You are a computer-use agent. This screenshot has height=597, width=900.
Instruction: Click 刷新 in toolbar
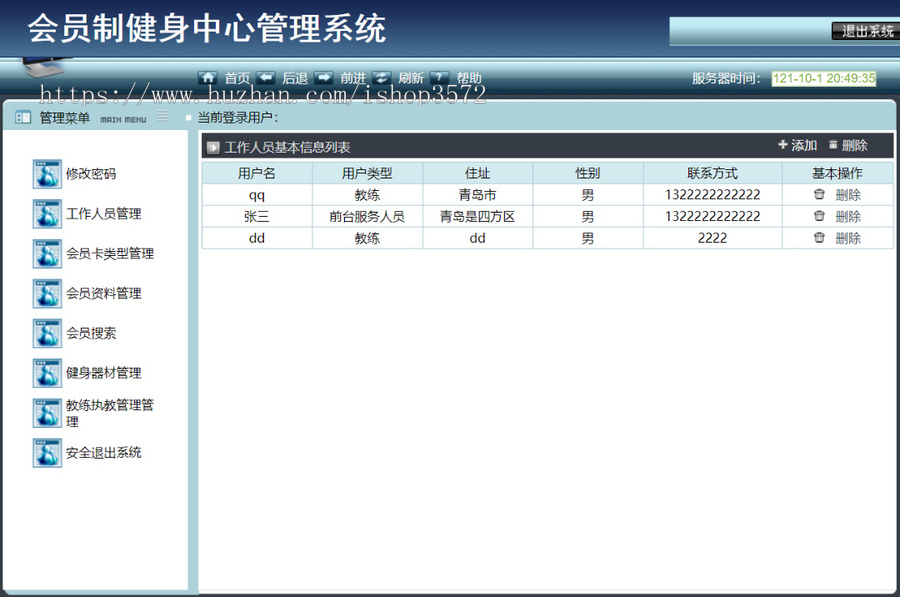pyautogui.click(x=411, y=78)
